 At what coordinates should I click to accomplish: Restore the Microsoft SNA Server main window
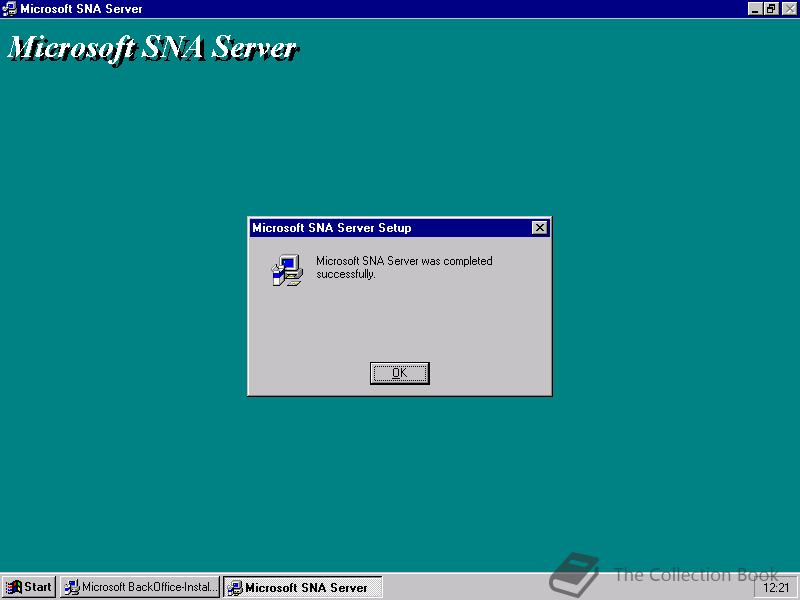click(771, 9)
